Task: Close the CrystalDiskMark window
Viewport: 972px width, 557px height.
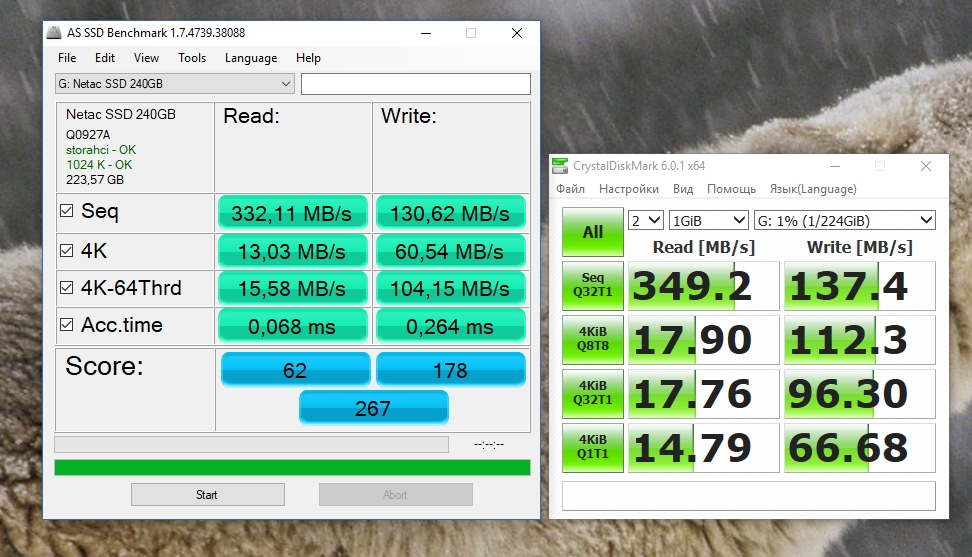Action: [926, 166]
